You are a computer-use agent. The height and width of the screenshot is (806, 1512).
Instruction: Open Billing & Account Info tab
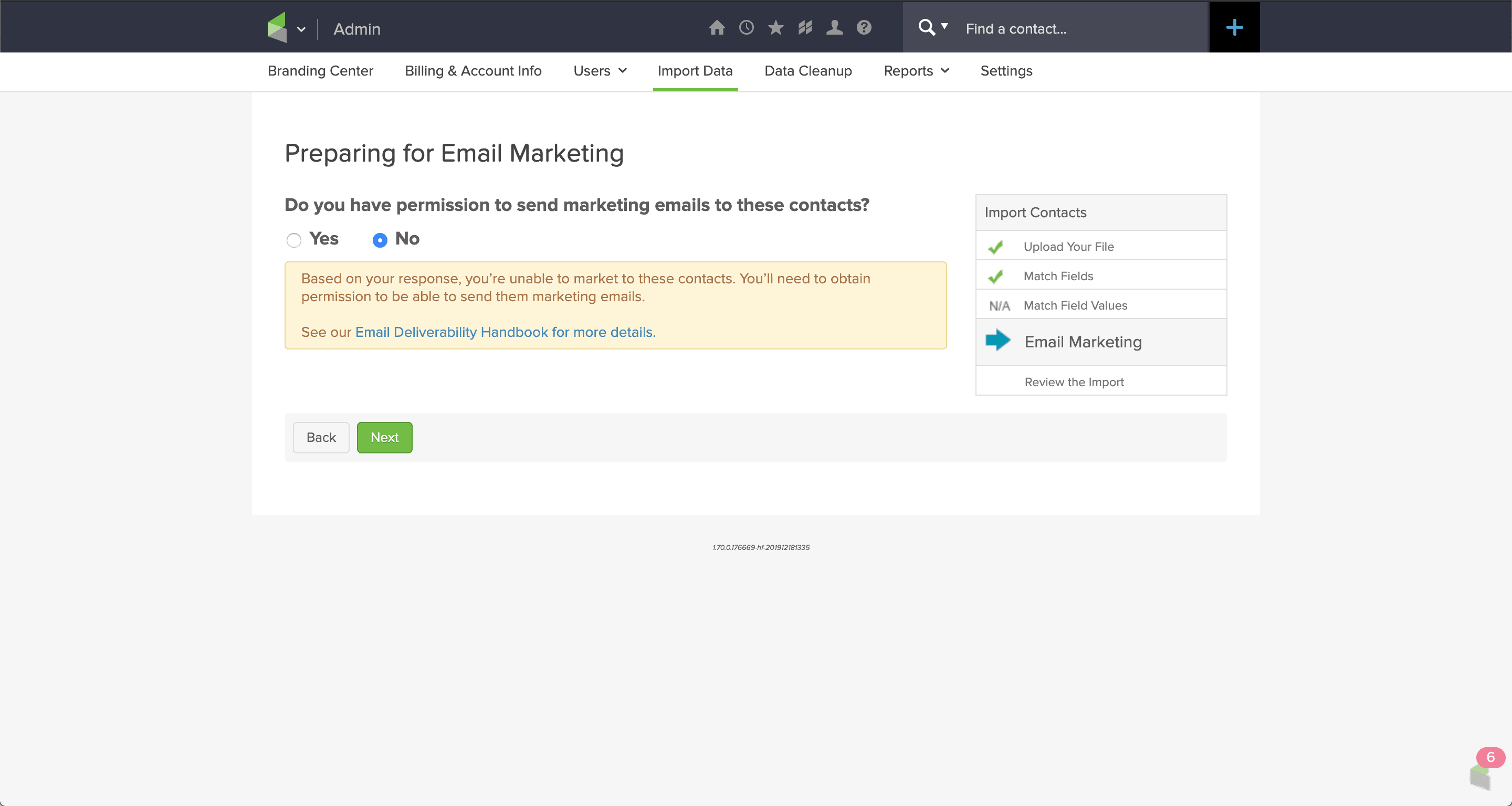coord(473,70)
